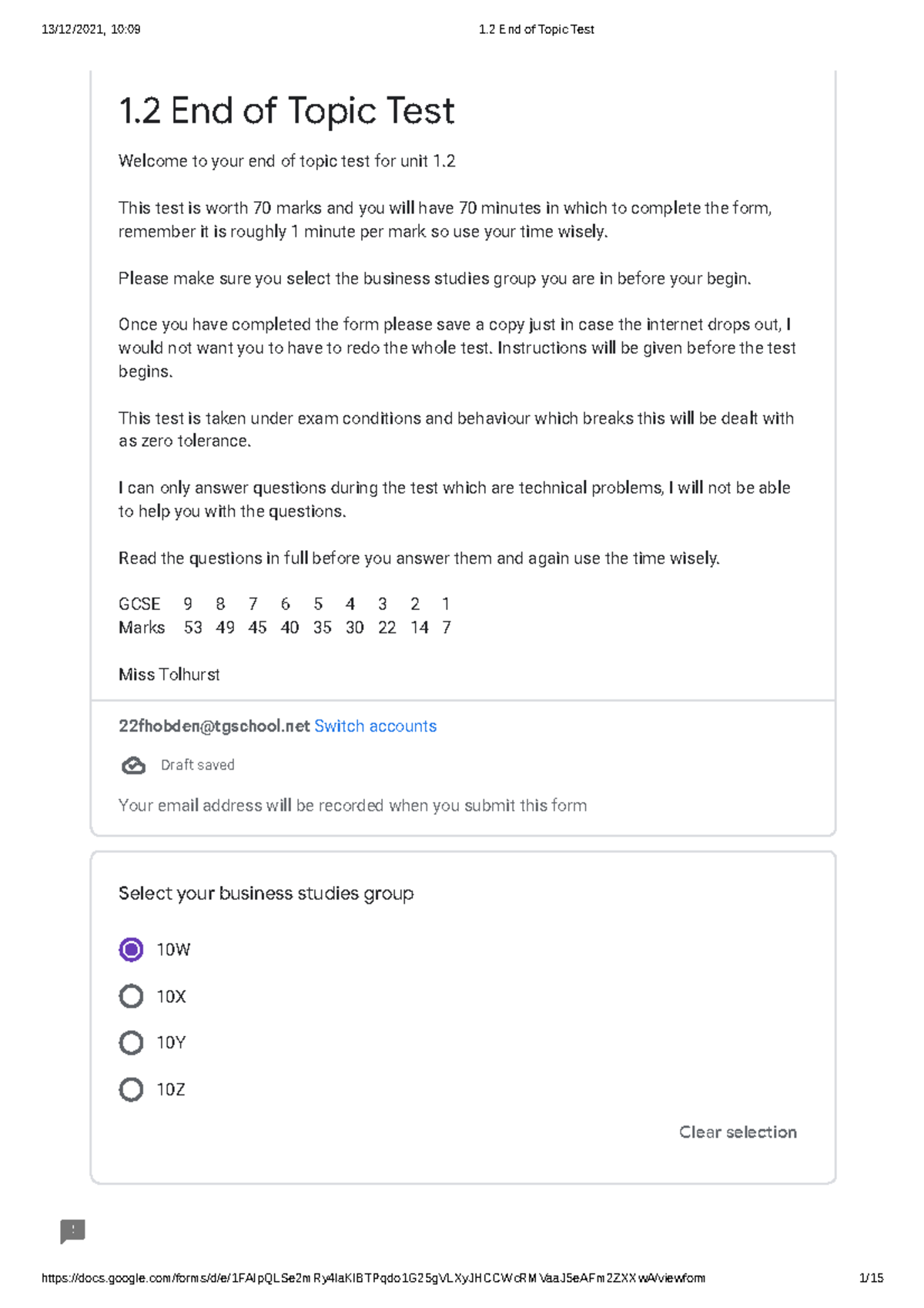Image resolution: width=924 pixels, height=1308 pixels.
Task: Click the 22fhobden@tgschool.net email address
Action: (x=214, y=726)
